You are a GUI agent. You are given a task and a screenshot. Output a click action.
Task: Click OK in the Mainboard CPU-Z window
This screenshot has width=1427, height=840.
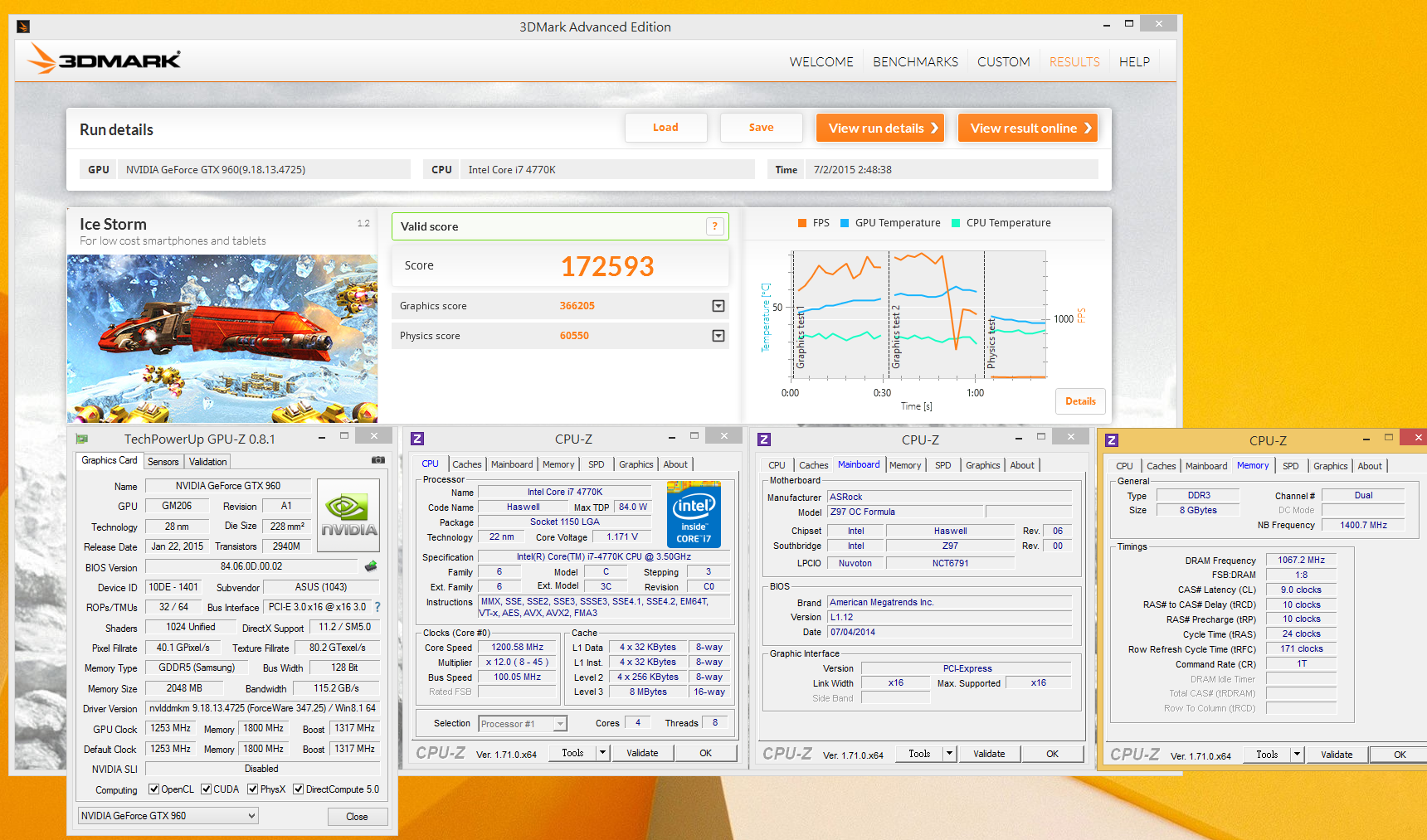(1052, 754)
